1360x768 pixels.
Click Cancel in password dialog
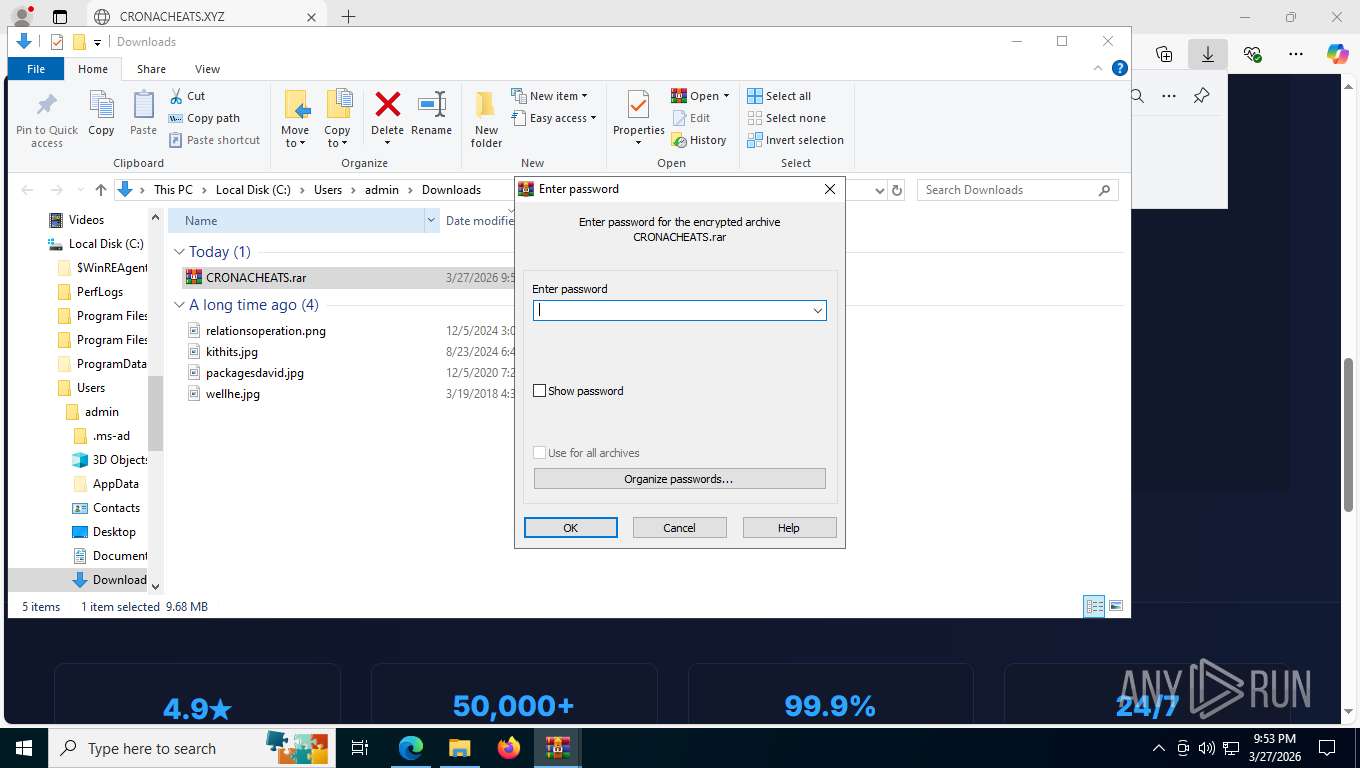tap(679, 528)
